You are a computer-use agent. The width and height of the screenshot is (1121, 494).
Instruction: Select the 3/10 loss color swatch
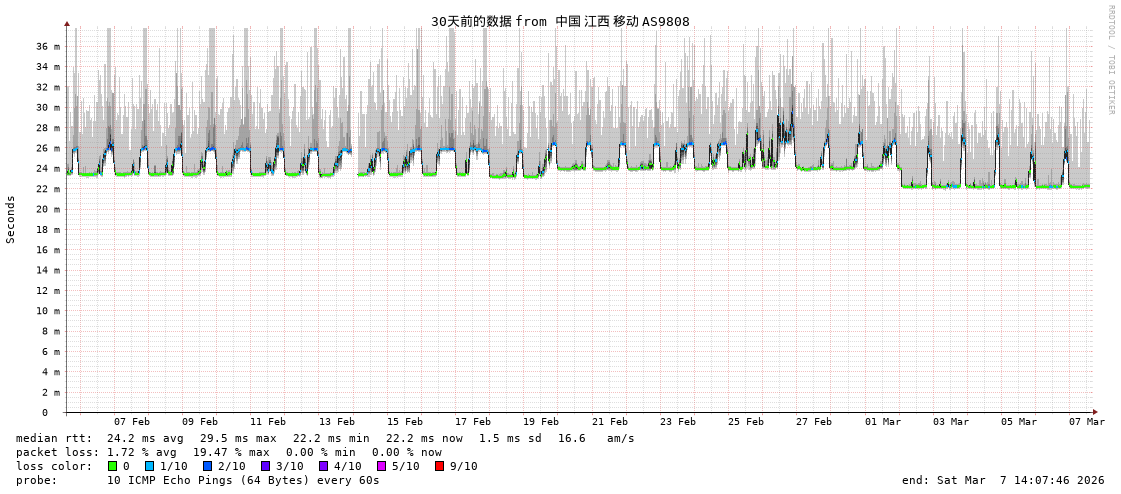pos(266,466)
